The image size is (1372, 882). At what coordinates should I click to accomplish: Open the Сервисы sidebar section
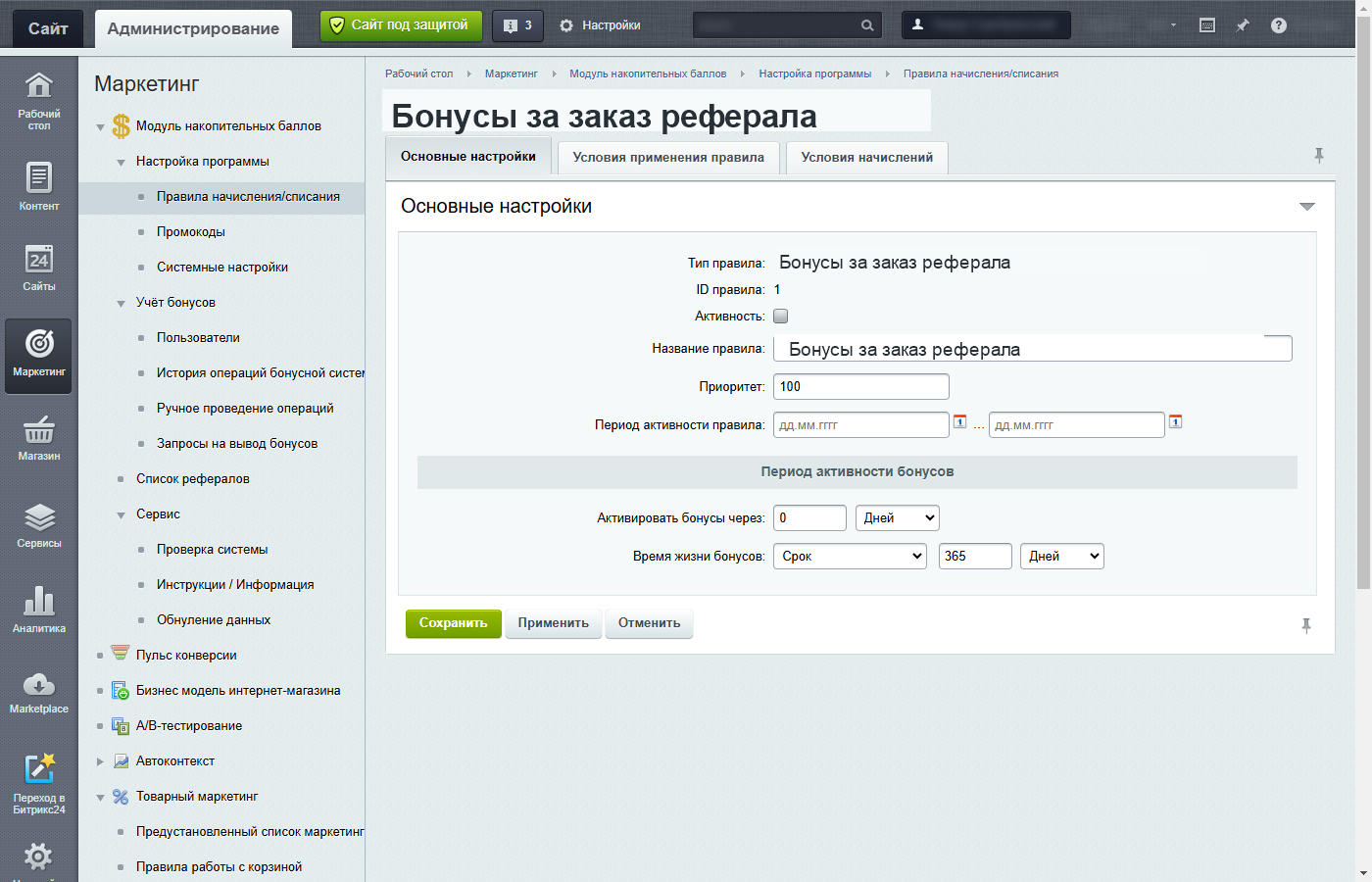click(x=39, y=524)
